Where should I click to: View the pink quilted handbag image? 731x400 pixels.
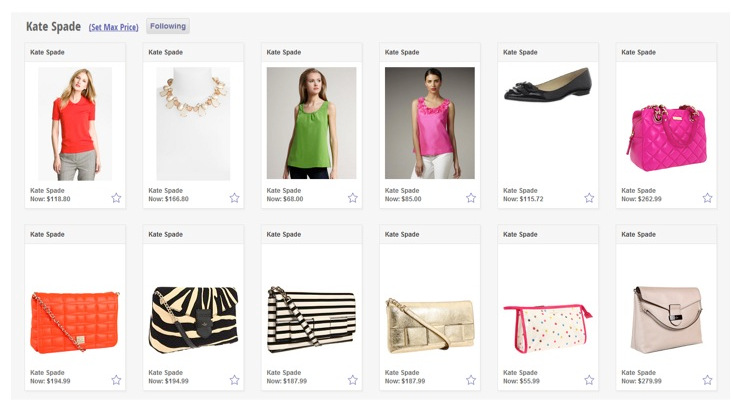(667, 138)
